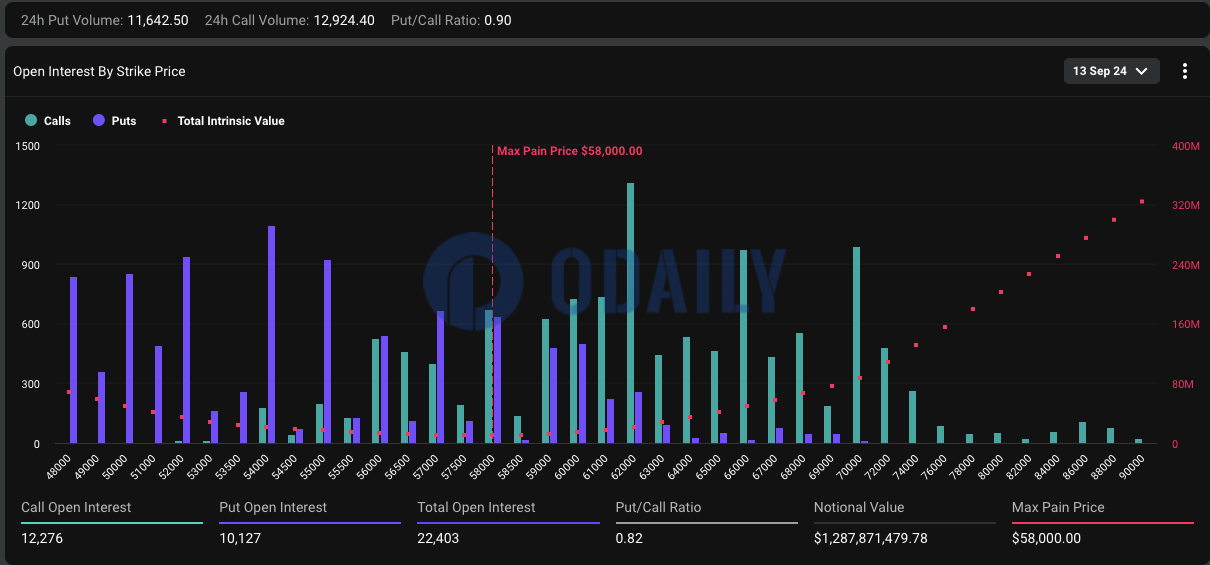Click the put bar at strike 55000
1210x565 pixels.
click(327, 352)
